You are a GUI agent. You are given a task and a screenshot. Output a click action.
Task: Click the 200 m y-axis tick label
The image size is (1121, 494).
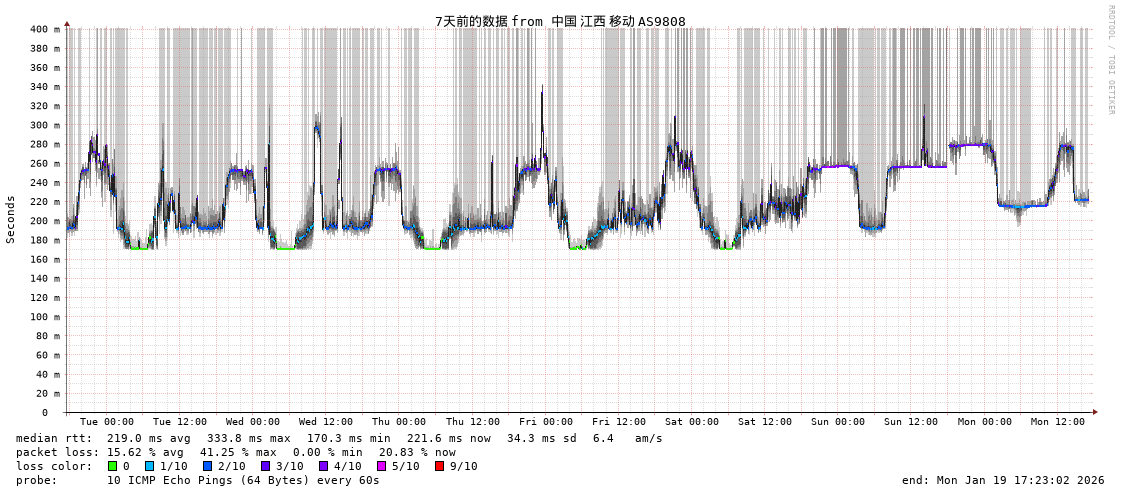44,221
